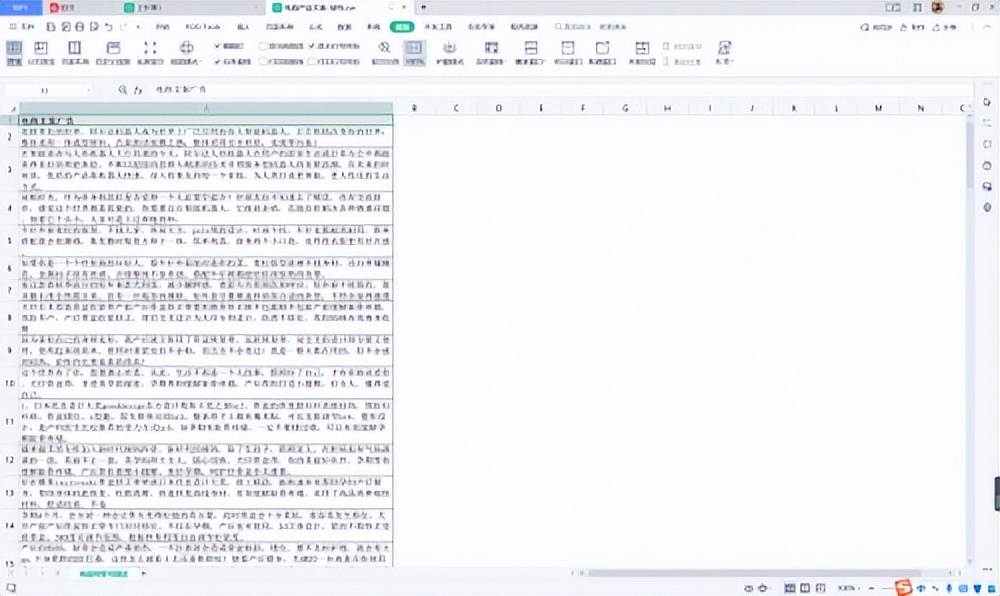
Task: Uncheck Show Row and Column Headers
Action: [x=312, y=46]
